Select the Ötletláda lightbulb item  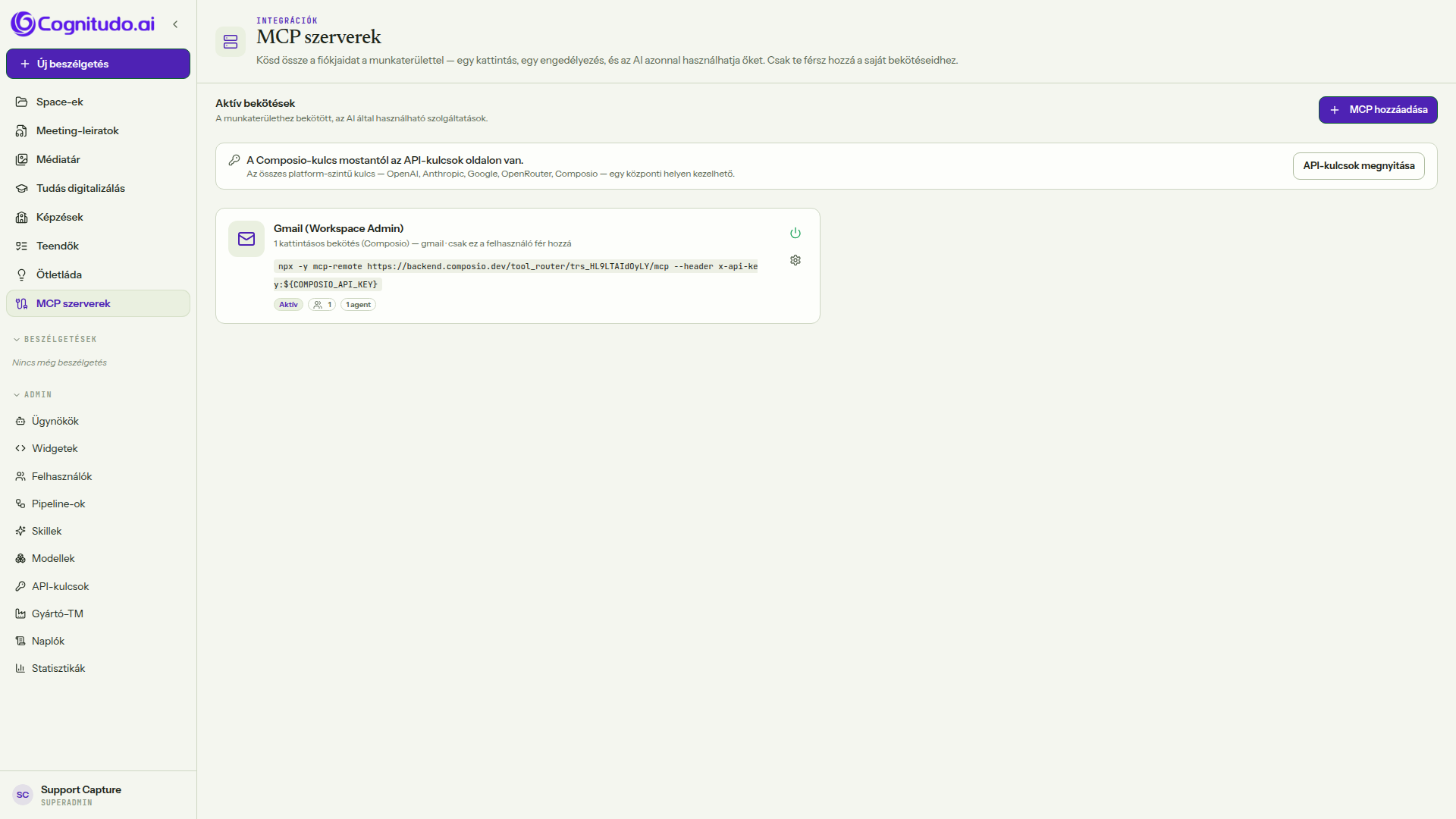tap(98, 275)
